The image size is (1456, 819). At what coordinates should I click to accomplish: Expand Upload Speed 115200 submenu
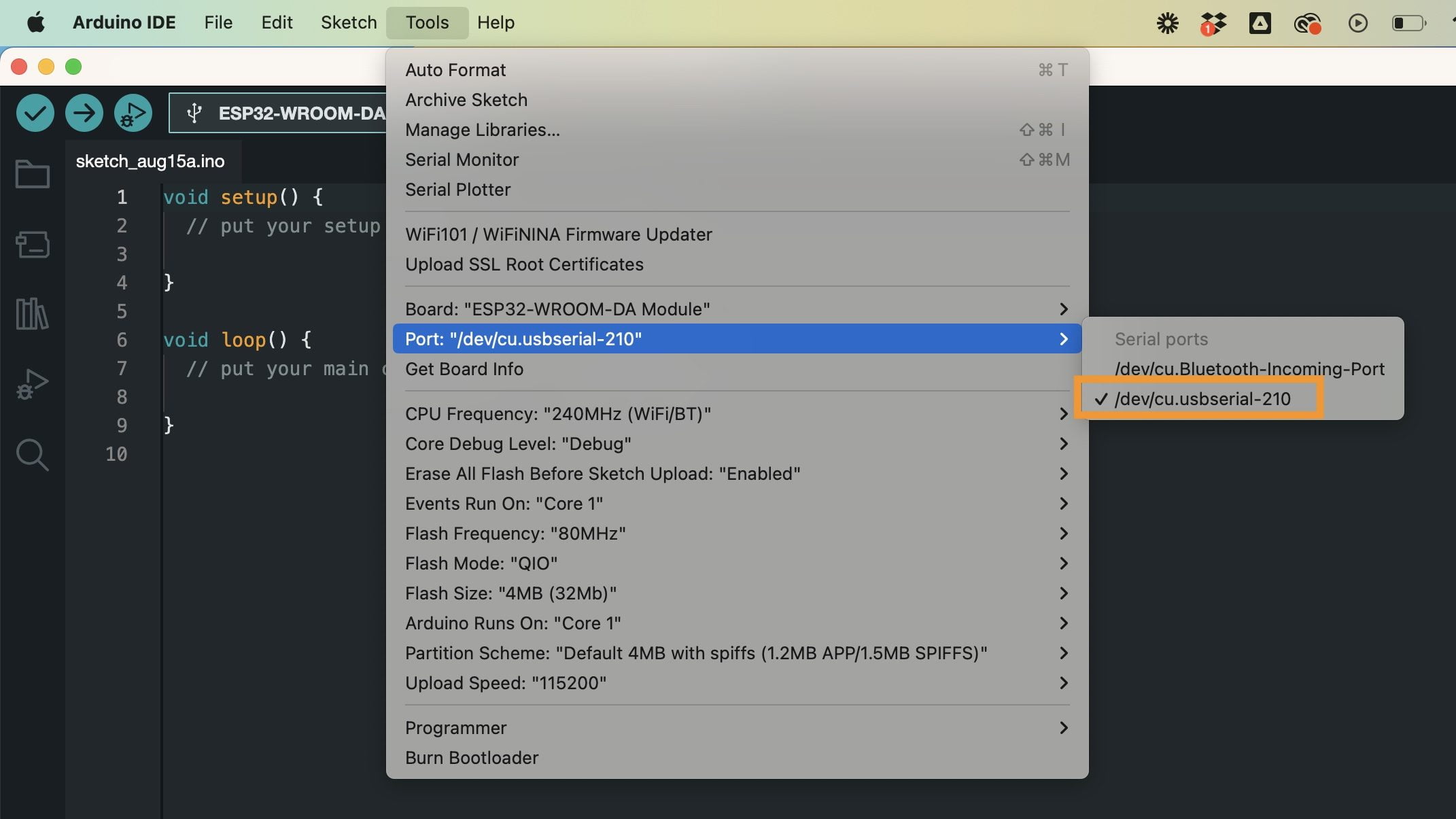coord(737,683)
